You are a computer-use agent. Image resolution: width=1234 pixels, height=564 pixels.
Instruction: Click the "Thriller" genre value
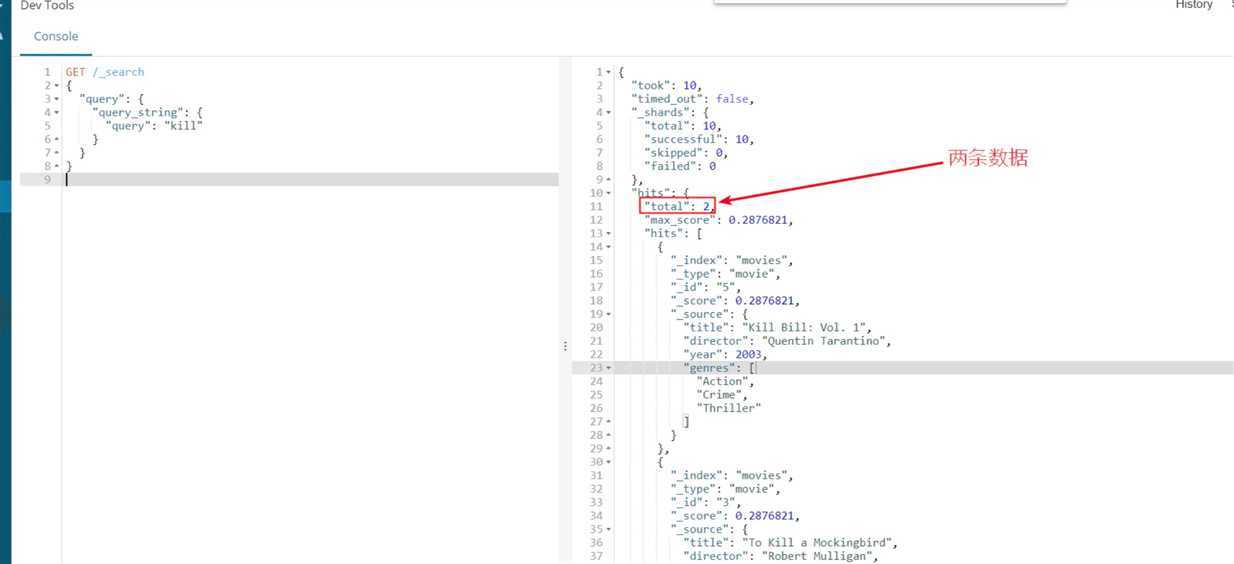point(729,408)
